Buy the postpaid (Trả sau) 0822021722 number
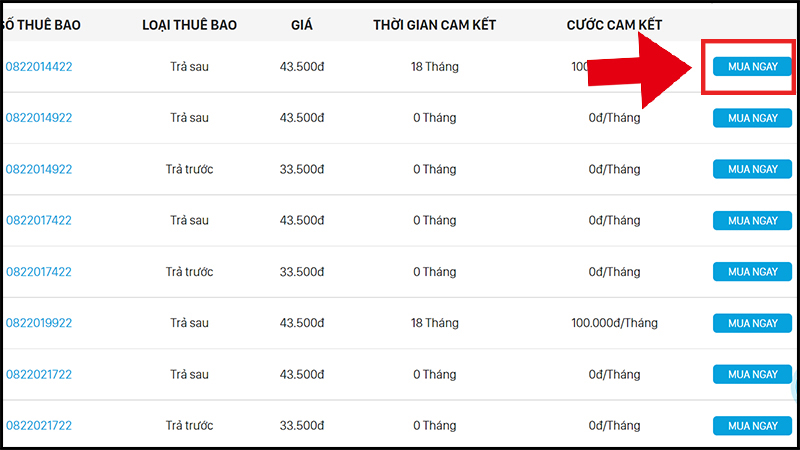800x450 pixels. 752,375
